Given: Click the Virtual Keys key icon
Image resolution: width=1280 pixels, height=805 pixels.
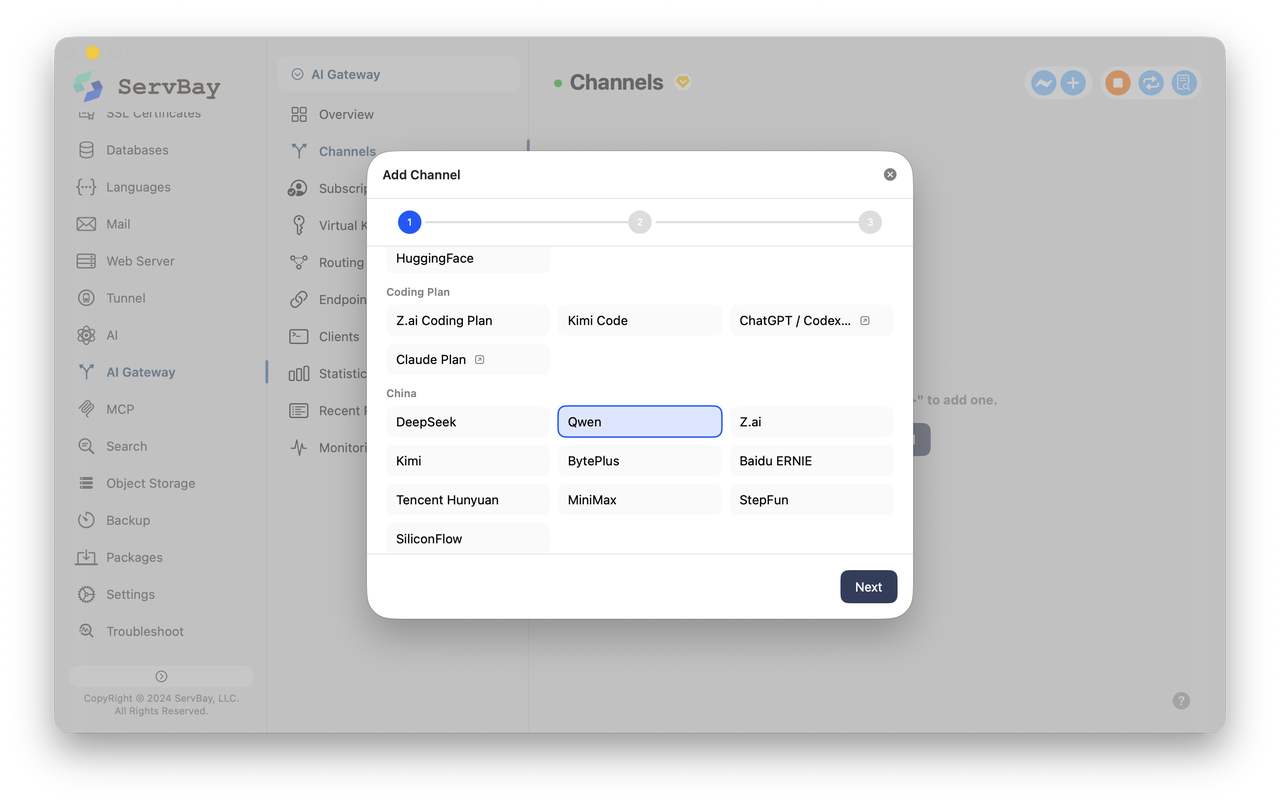Looking at the screenshot, I should 299,225.
